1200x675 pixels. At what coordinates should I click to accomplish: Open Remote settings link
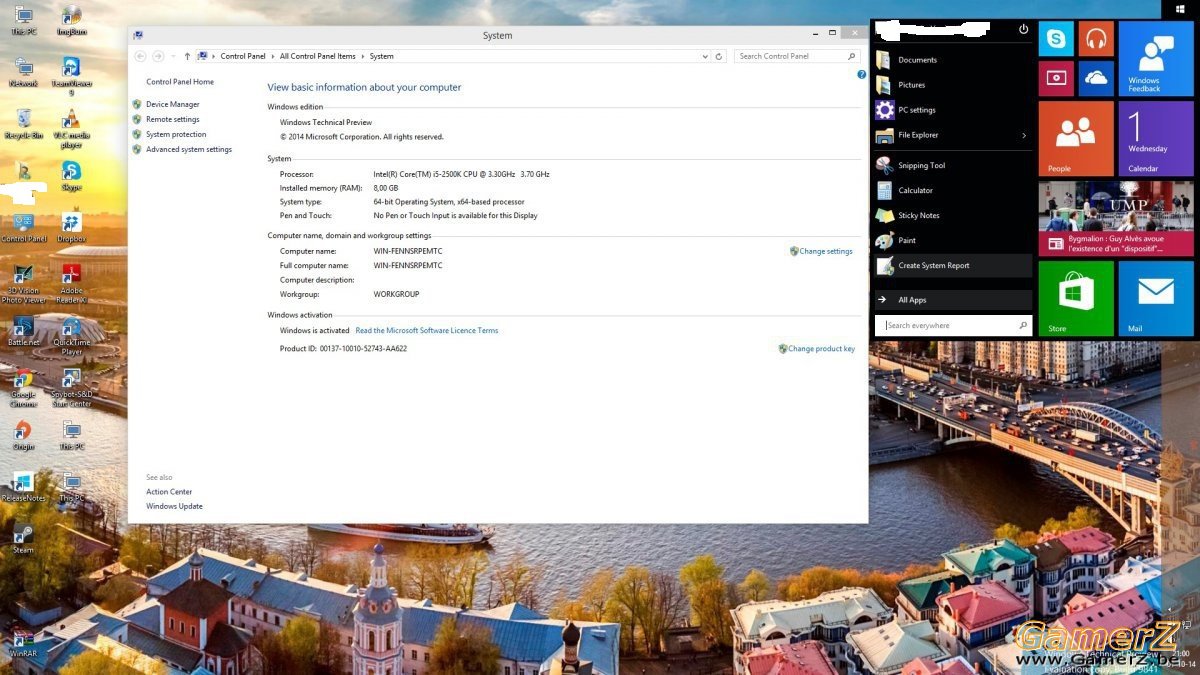coord(172,119)
